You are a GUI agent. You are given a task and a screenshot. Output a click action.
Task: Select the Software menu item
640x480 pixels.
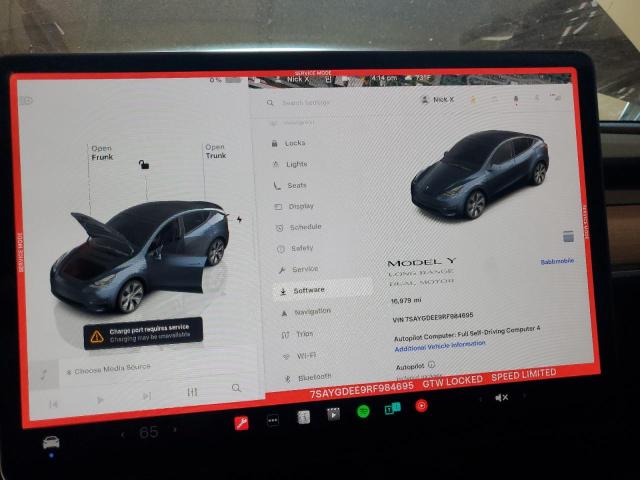coord(323,290)
